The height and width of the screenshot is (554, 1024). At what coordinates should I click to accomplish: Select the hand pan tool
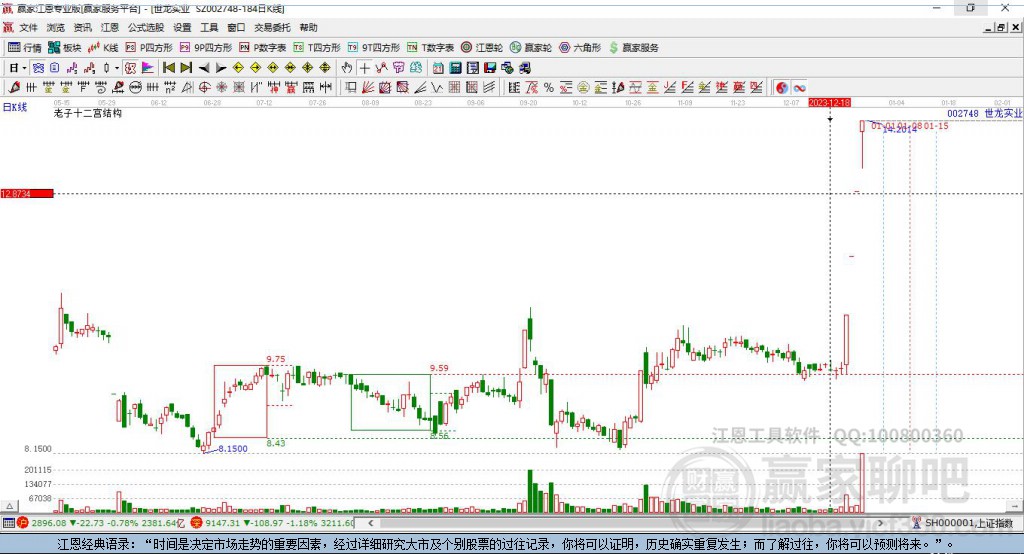click(x=347, y=68)
